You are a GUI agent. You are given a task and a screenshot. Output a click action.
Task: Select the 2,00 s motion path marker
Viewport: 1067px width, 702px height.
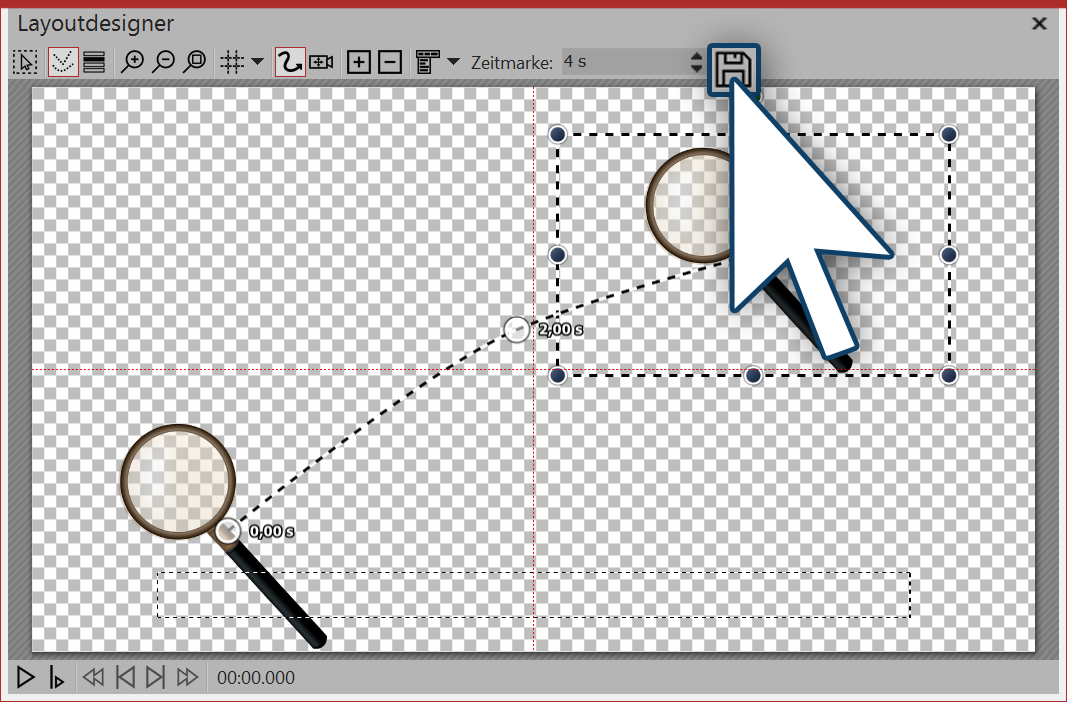516,329
